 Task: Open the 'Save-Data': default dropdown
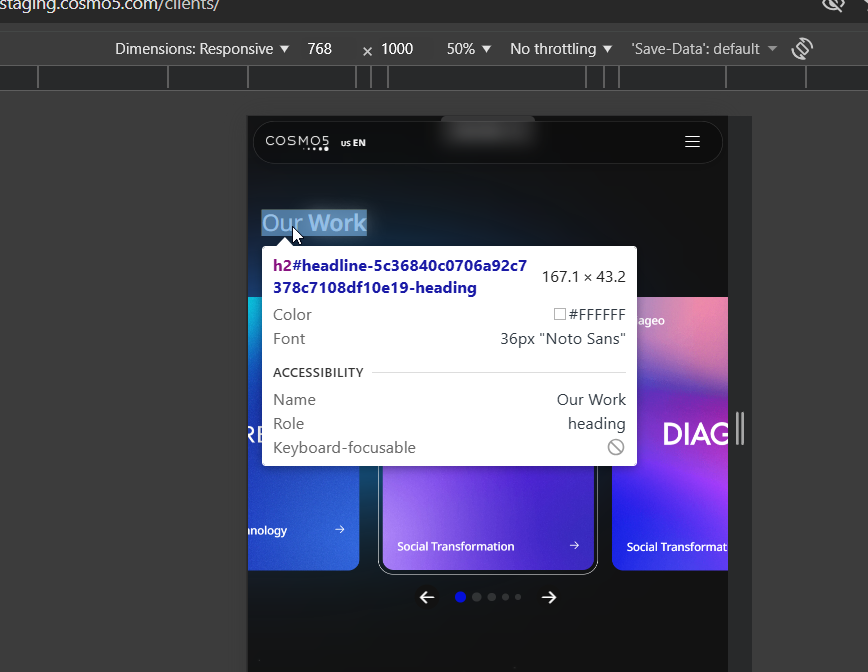(x=704, y=49)
